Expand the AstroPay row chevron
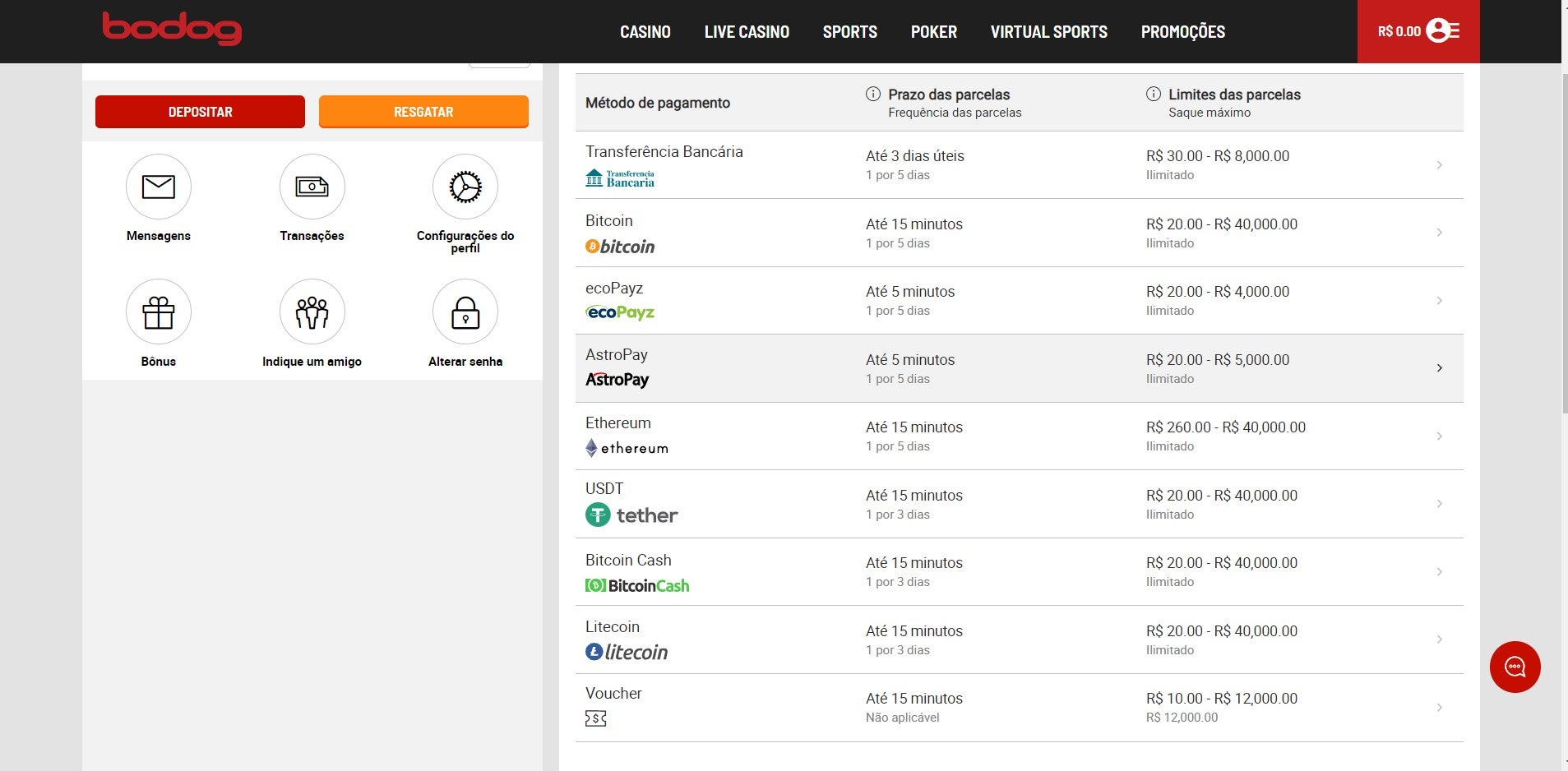The width and height of the screenshot is (1568, 771). pos(1439,368)
